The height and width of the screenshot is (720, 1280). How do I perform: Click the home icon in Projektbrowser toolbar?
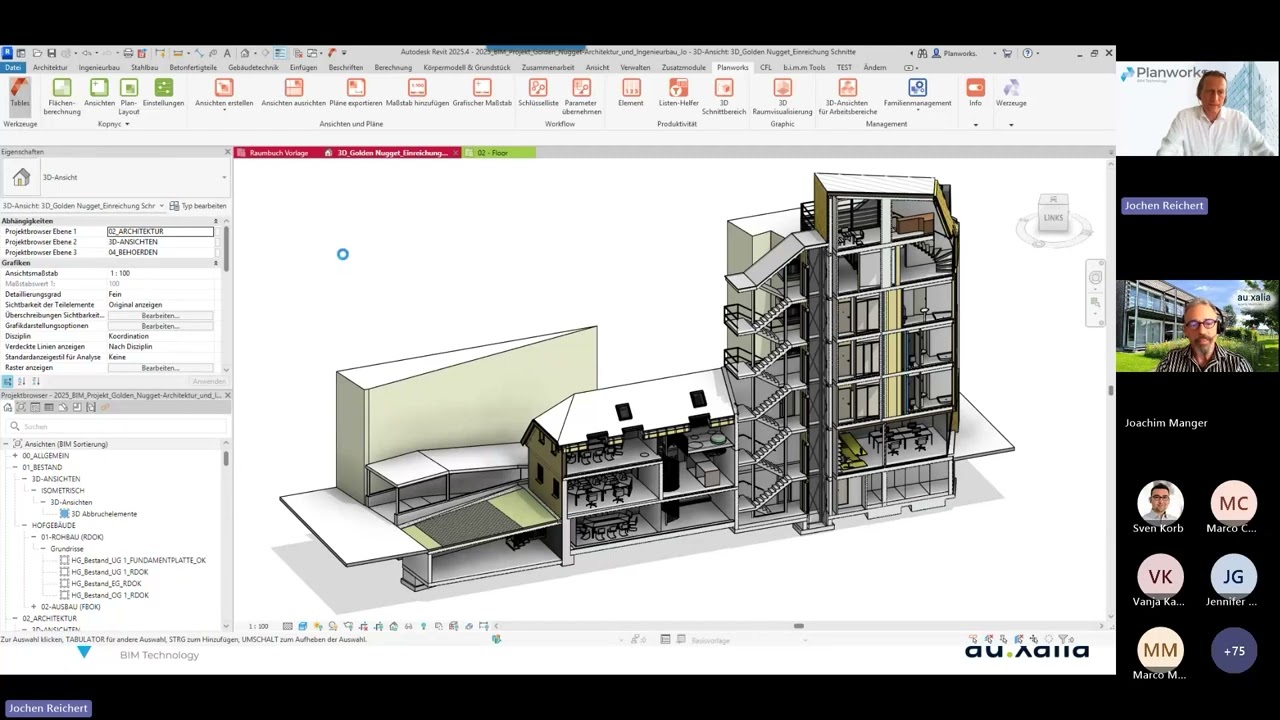tap(7, 407)
